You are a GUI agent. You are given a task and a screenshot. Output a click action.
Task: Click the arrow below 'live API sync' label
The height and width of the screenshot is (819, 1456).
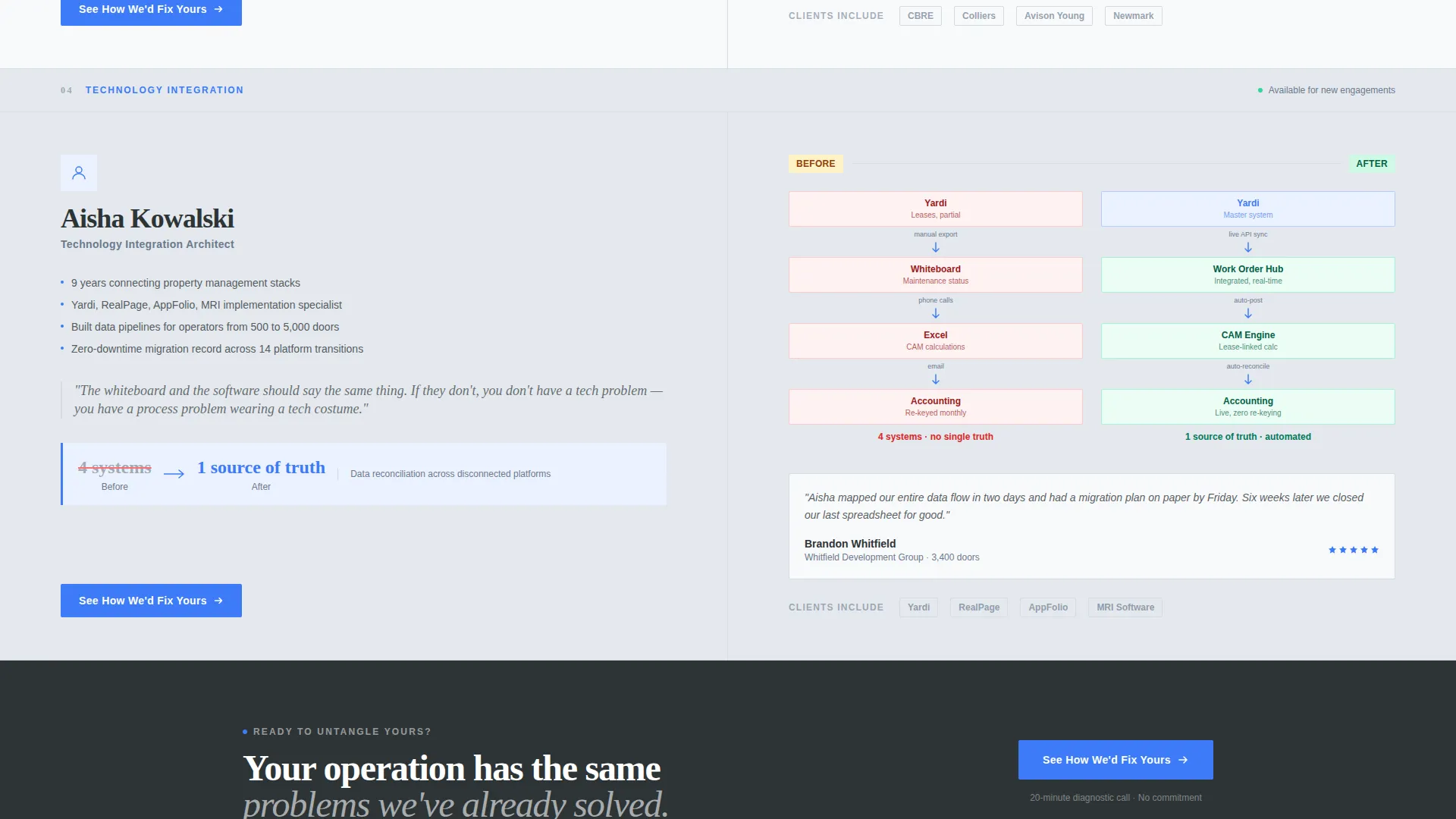(1248, 248)
